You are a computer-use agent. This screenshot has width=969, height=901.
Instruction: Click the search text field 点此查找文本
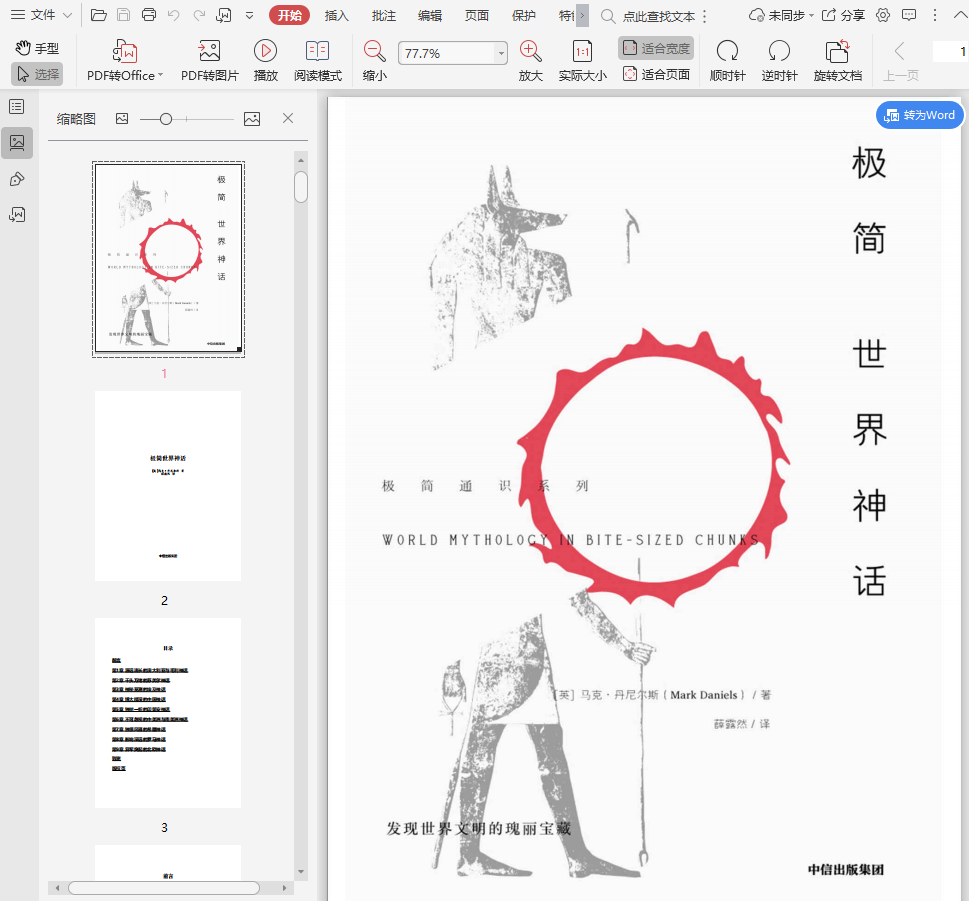pyautogui.click(x=658, y=17)
